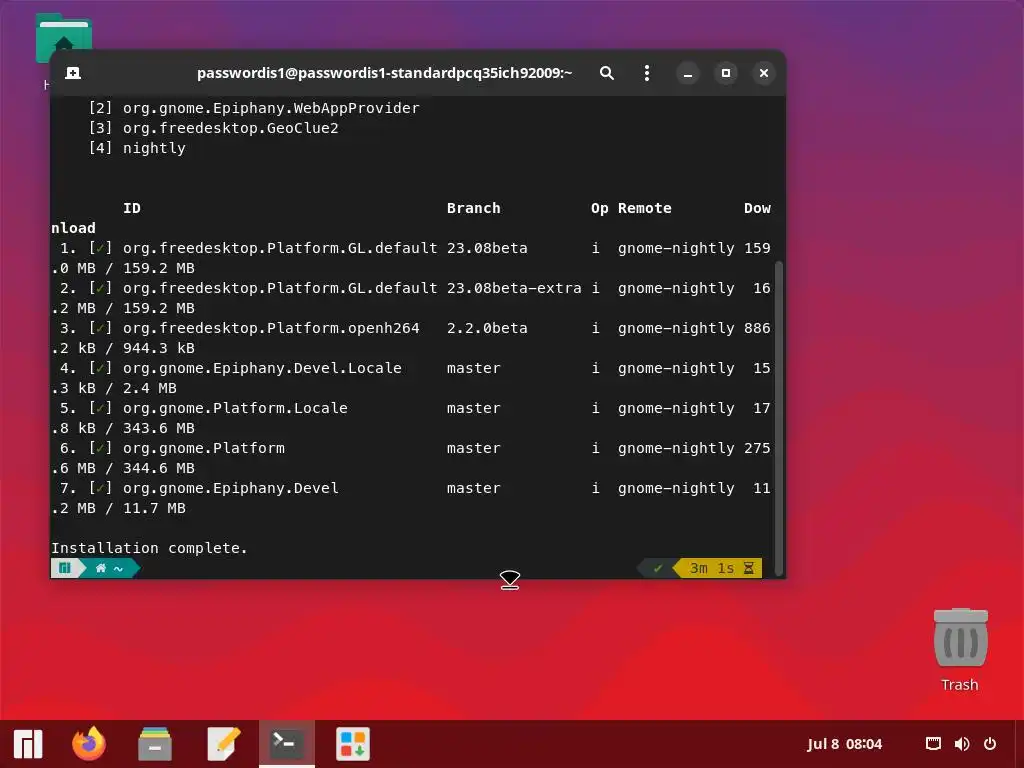Click 'org.freedesktop.Platform.openh264' entry
This screenshot has width=1024, height=768.
coord(271,328)
